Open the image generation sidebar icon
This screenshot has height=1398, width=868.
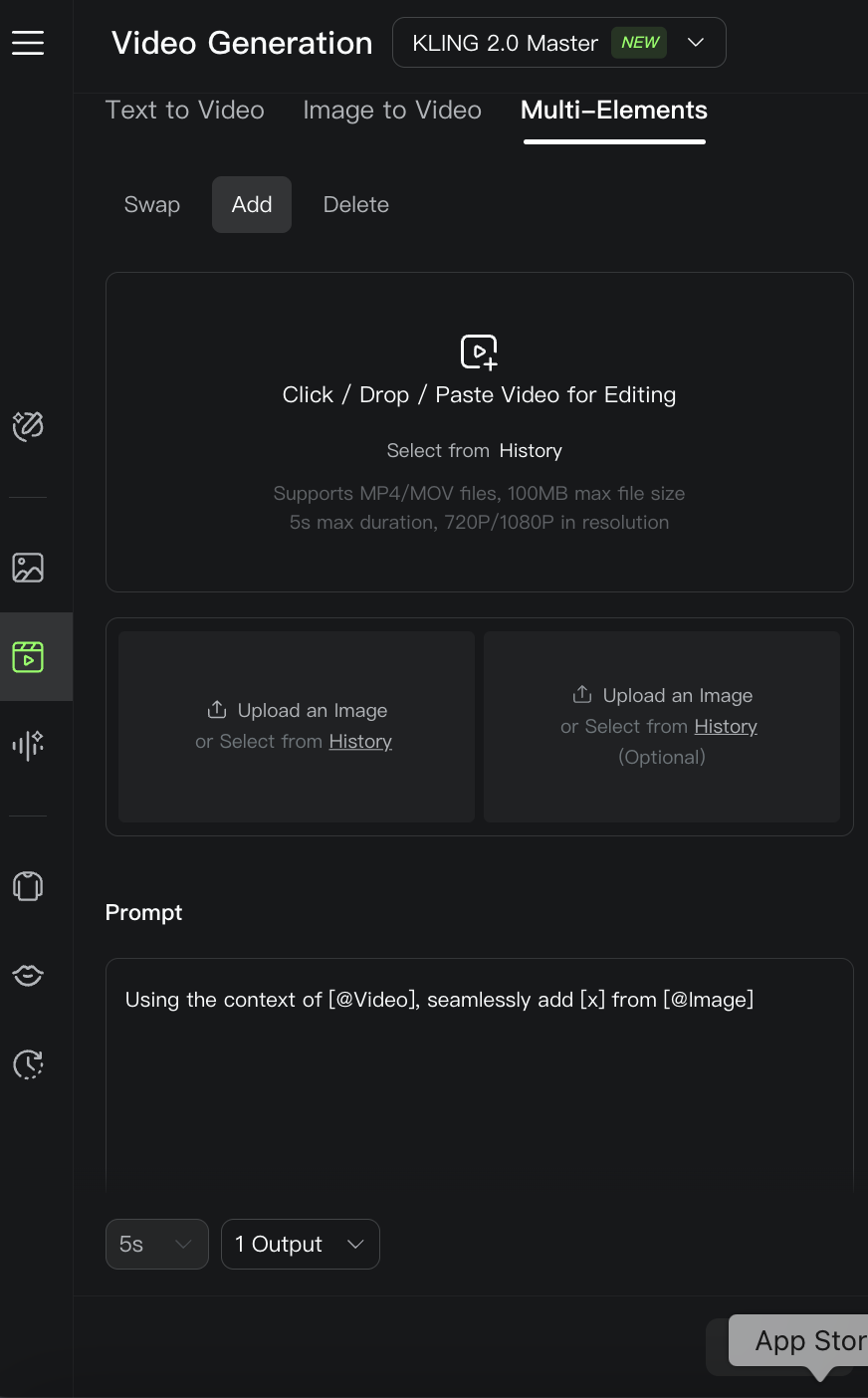(x=28, y=568)
